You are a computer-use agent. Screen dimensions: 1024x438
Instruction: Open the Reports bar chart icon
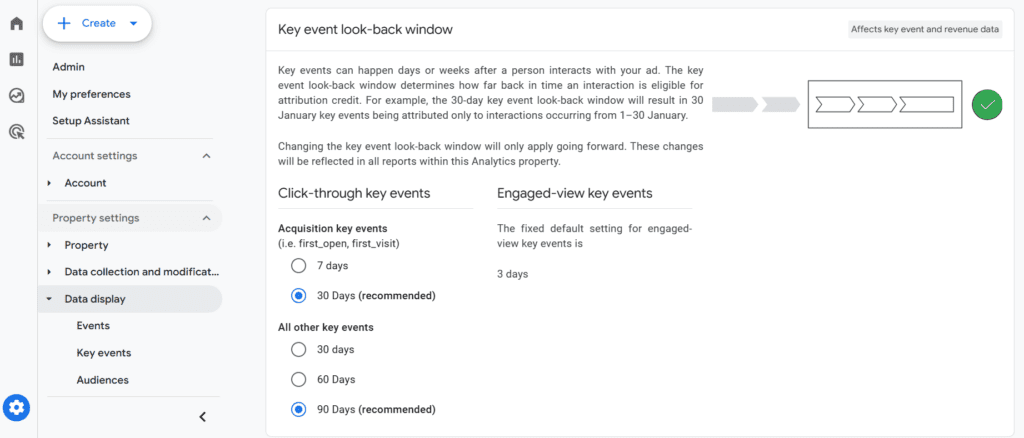point(16,59)
